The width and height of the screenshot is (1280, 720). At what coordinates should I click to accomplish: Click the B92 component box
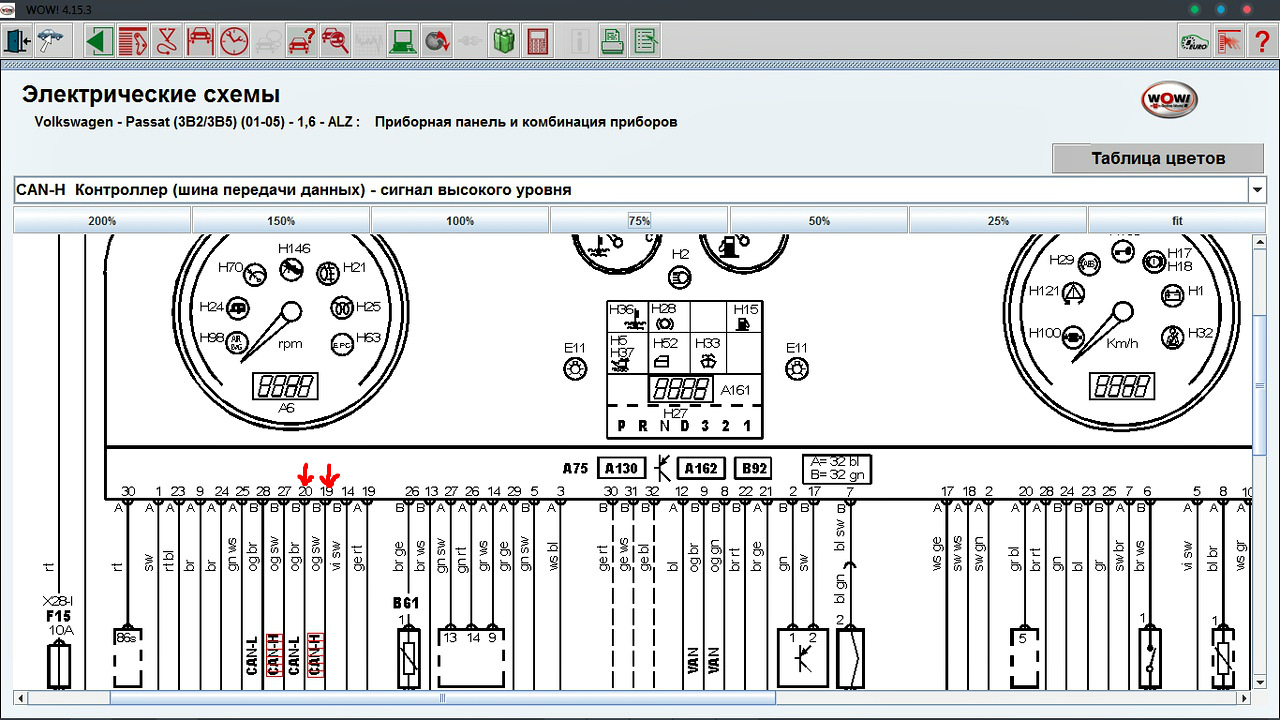pos(753,468)
